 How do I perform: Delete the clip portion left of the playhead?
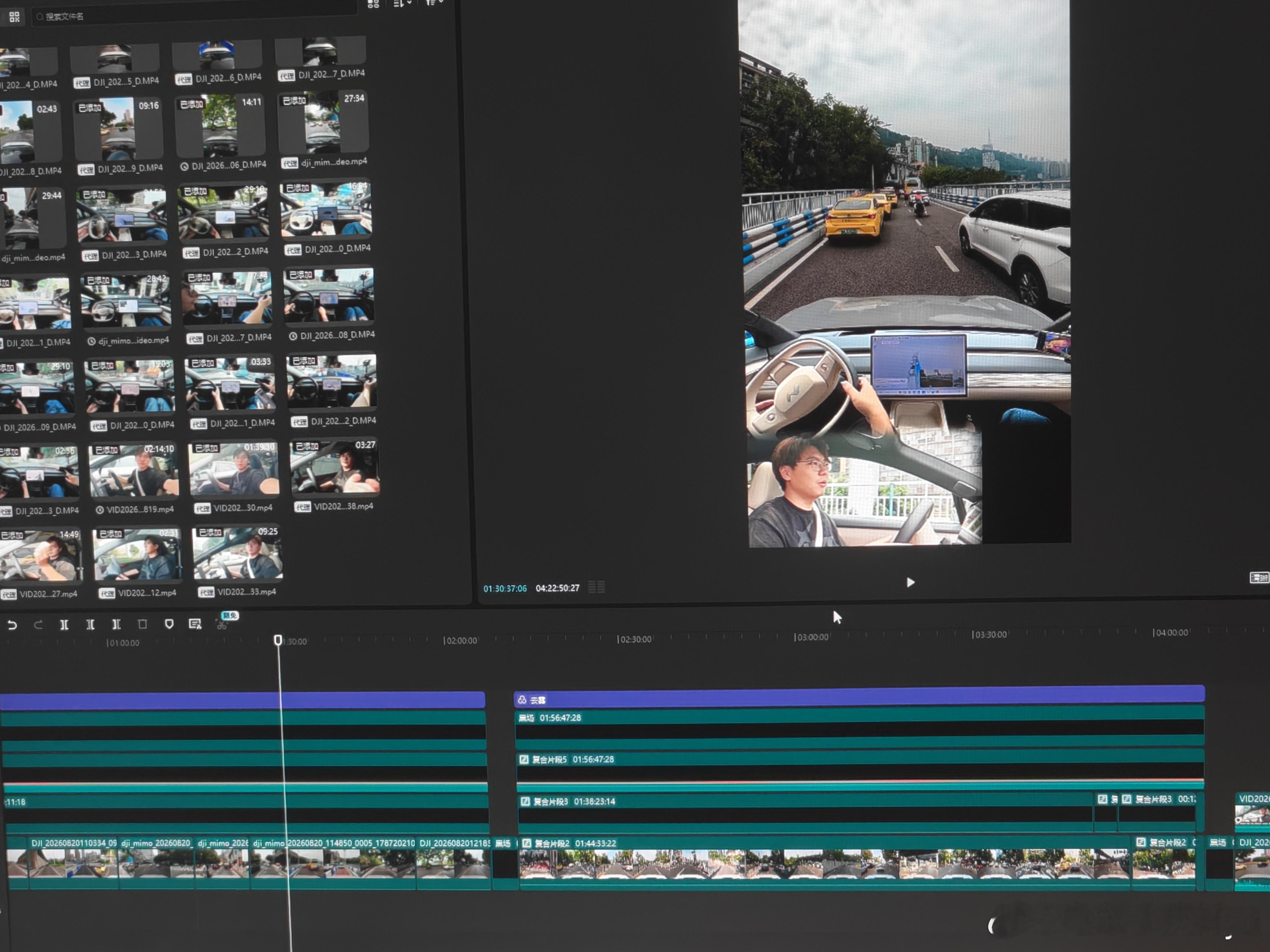point(90,624)
